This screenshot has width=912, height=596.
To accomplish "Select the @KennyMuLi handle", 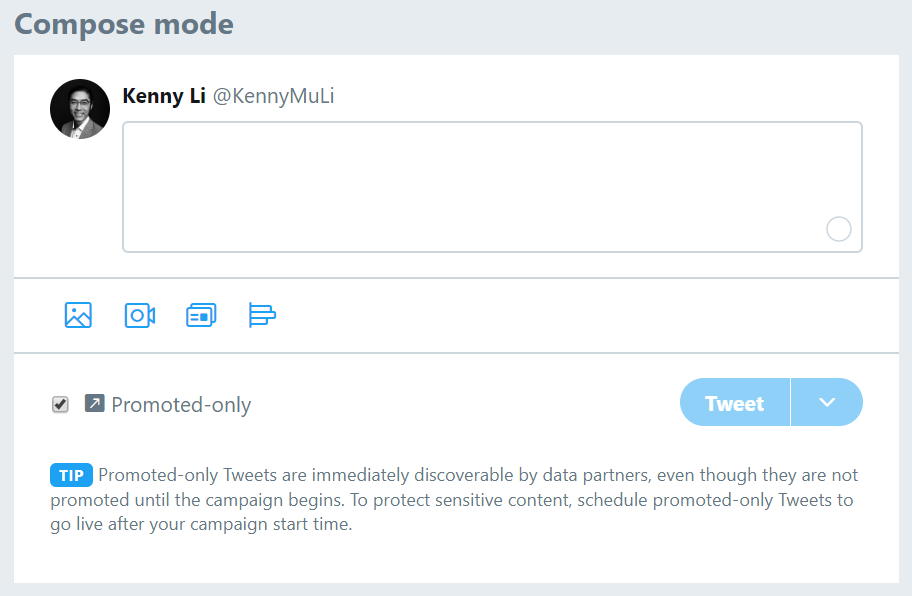I will (273, 96).
